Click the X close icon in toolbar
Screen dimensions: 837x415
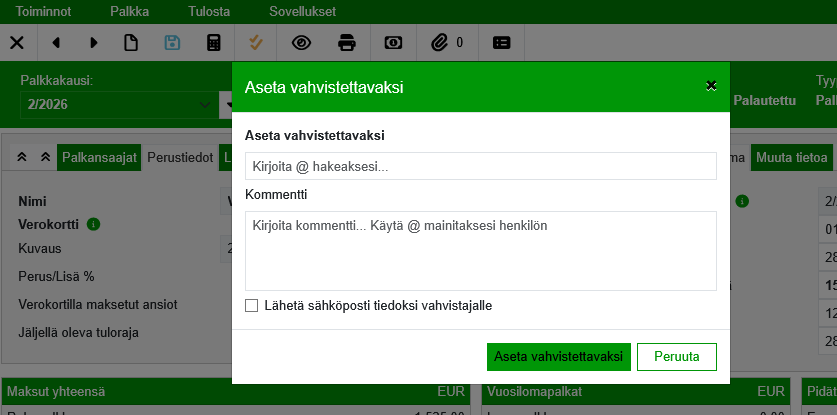pyautogui.click(x=17, y=43)
